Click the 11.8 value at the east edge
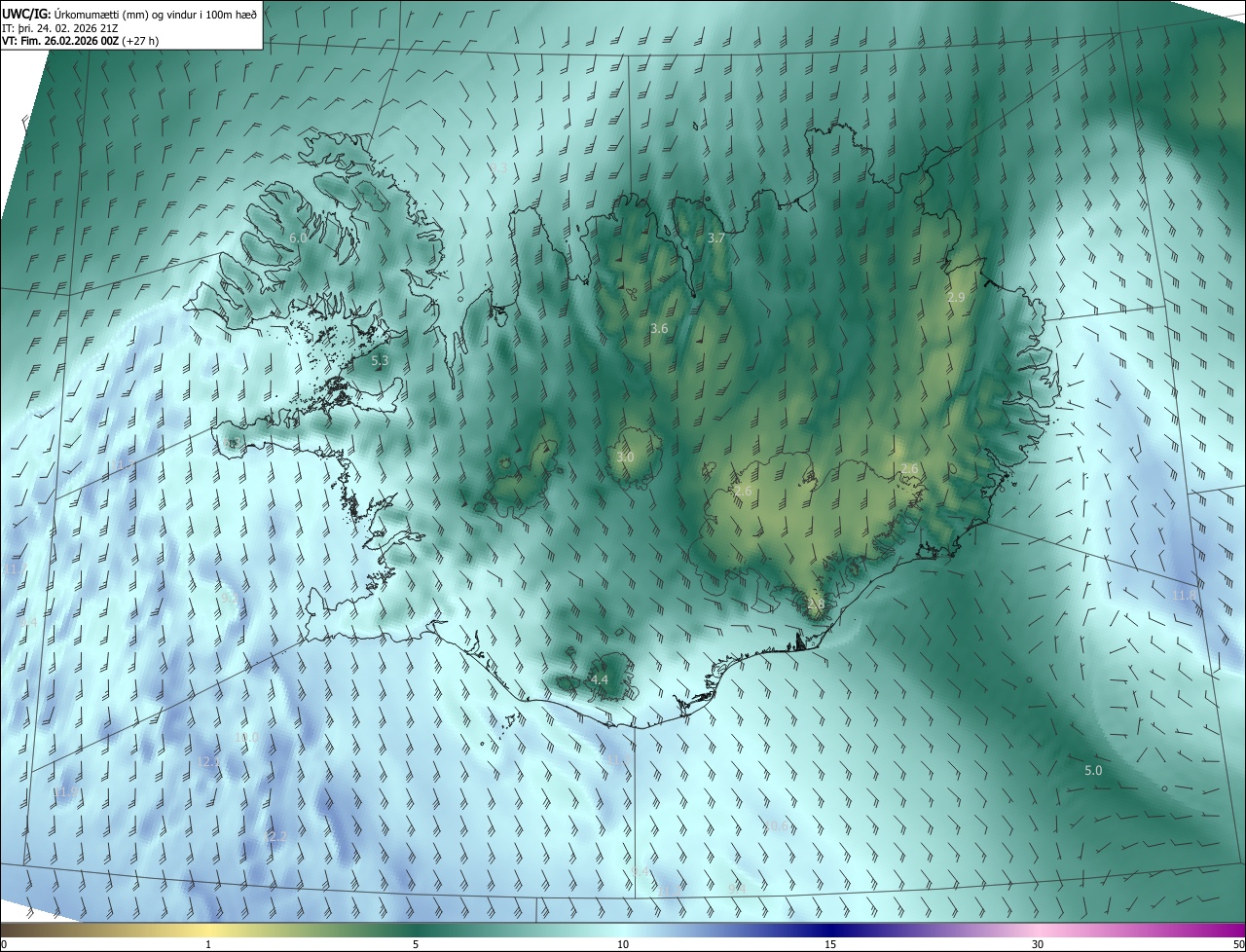The image size is (1246, 952). (1185, 595)
